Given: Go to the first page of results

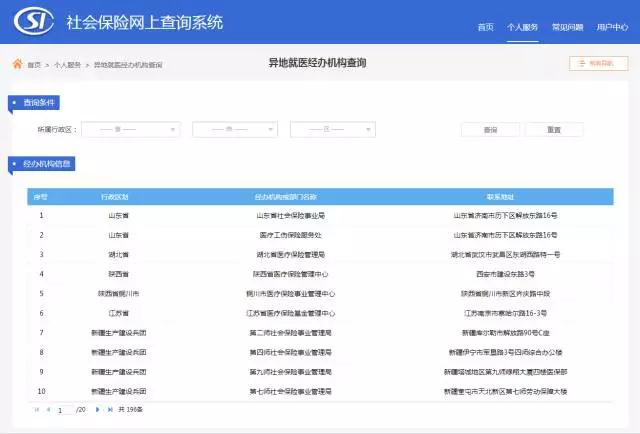Looking at the screenshot, I should point(37,409).
